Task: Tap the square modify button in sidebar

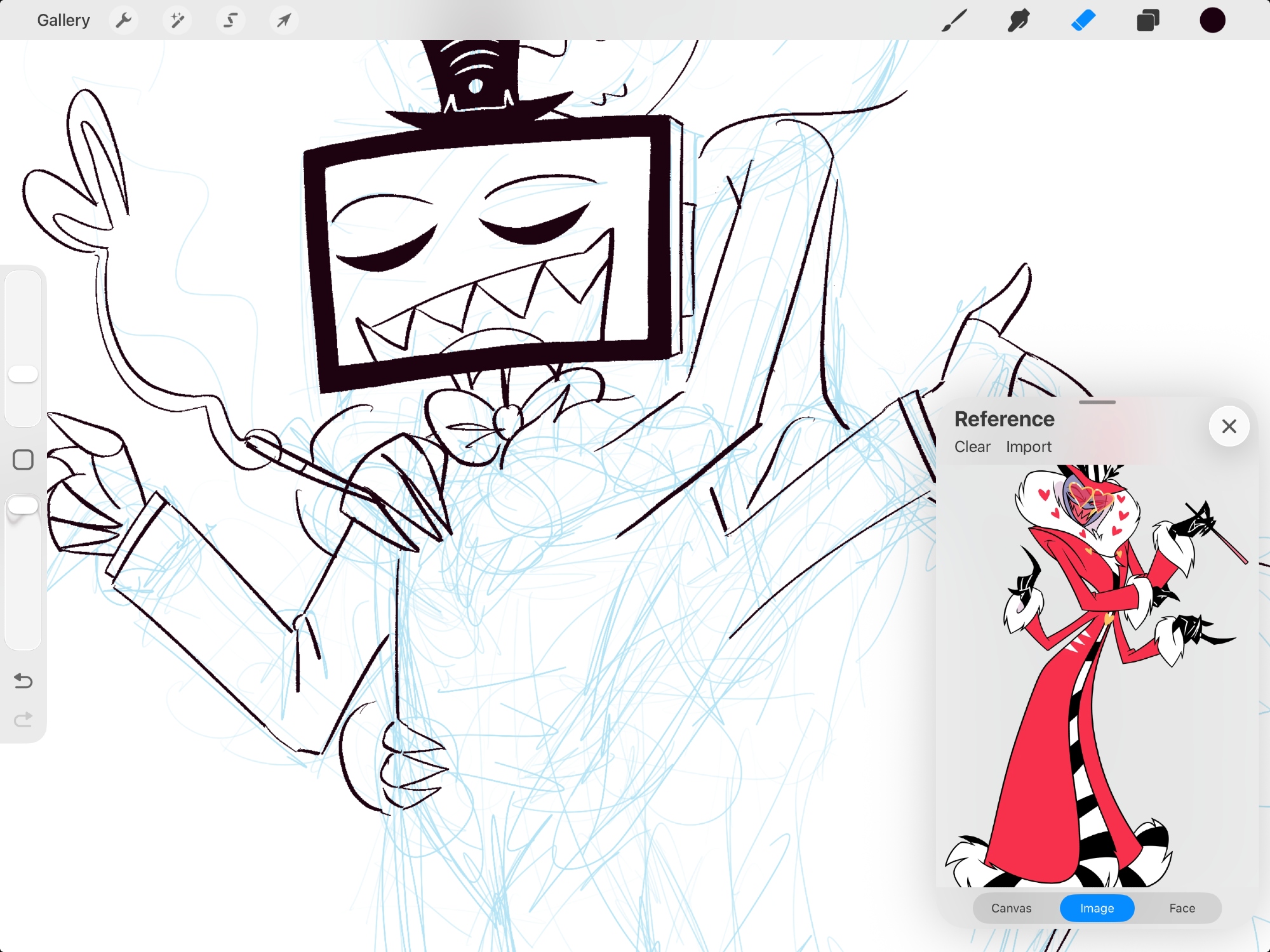Action: [23, 459]
